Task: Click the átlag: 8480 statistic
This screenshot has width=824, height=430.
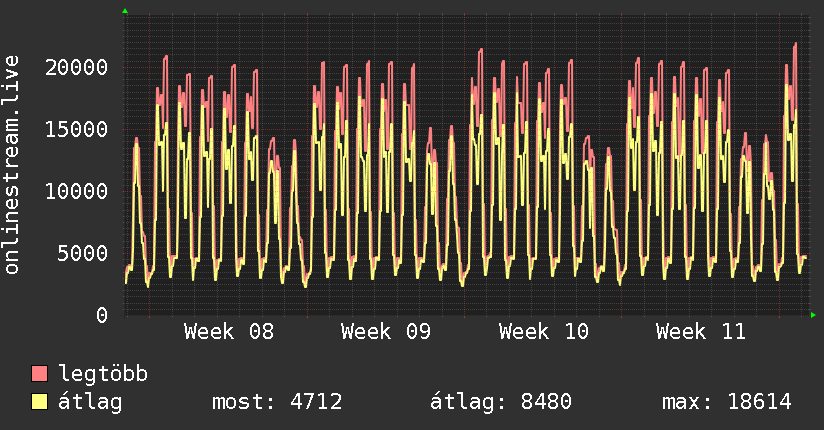Action: pos(500,402)
